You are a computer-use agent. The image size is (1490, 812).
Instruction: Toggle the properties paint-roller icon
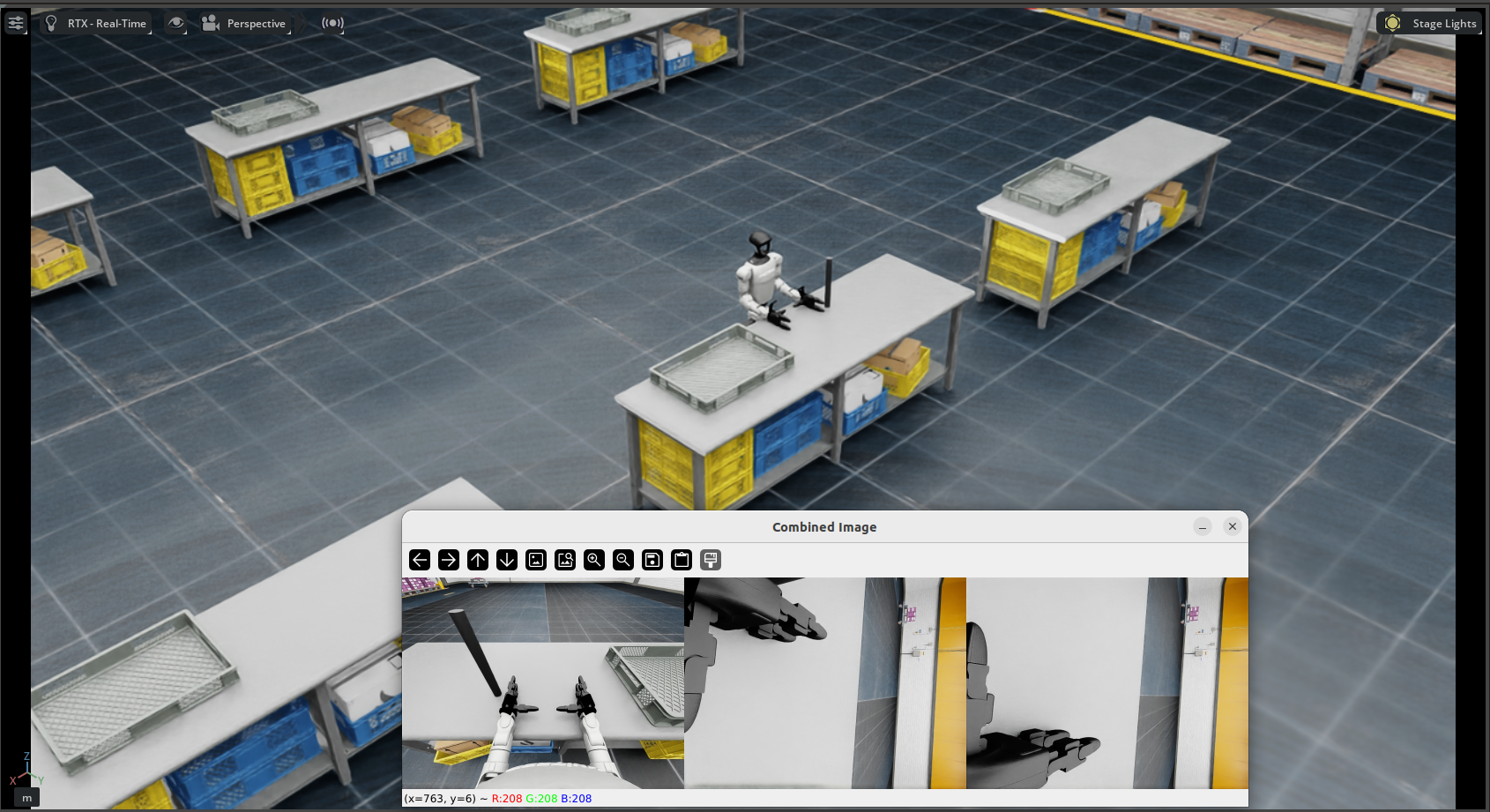tap(711, 560)
